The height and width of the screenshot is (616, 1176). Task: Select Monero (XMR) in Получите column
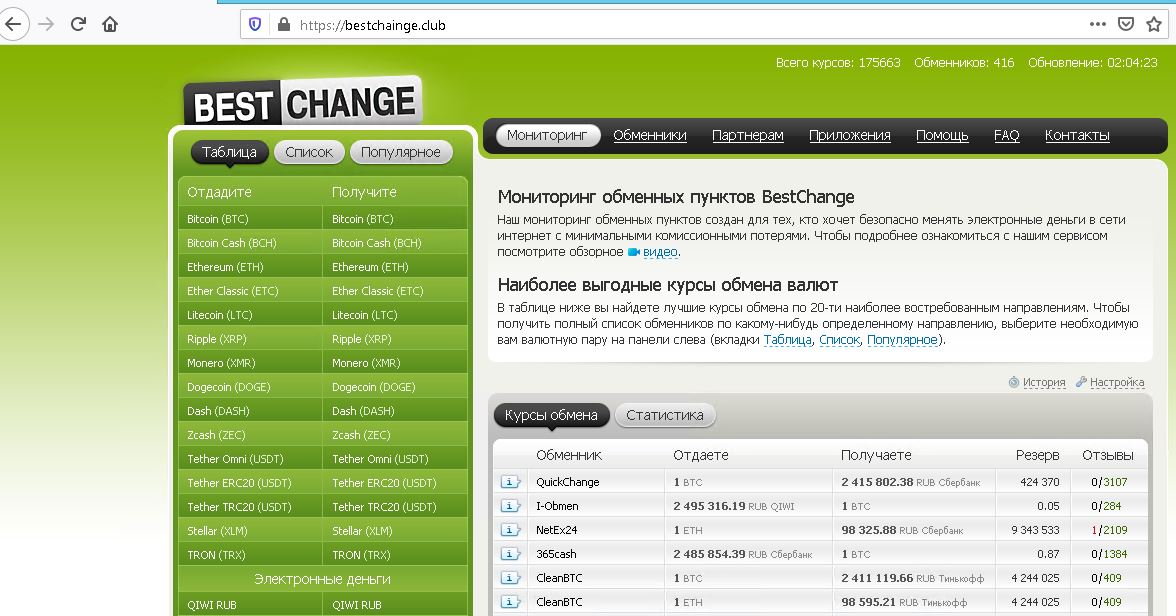tap(395, 363)
